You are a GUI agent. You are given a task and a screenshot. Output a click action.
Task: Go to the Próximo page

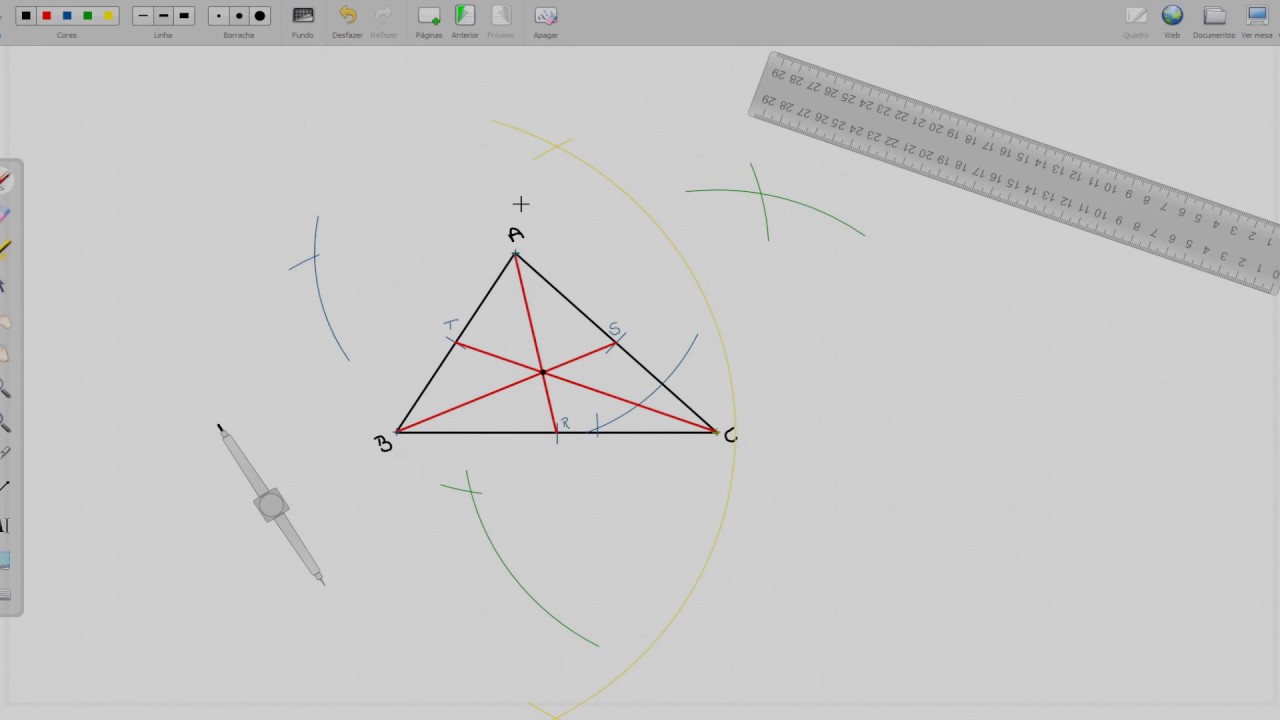pyautogui.click(x=501, y=20)
